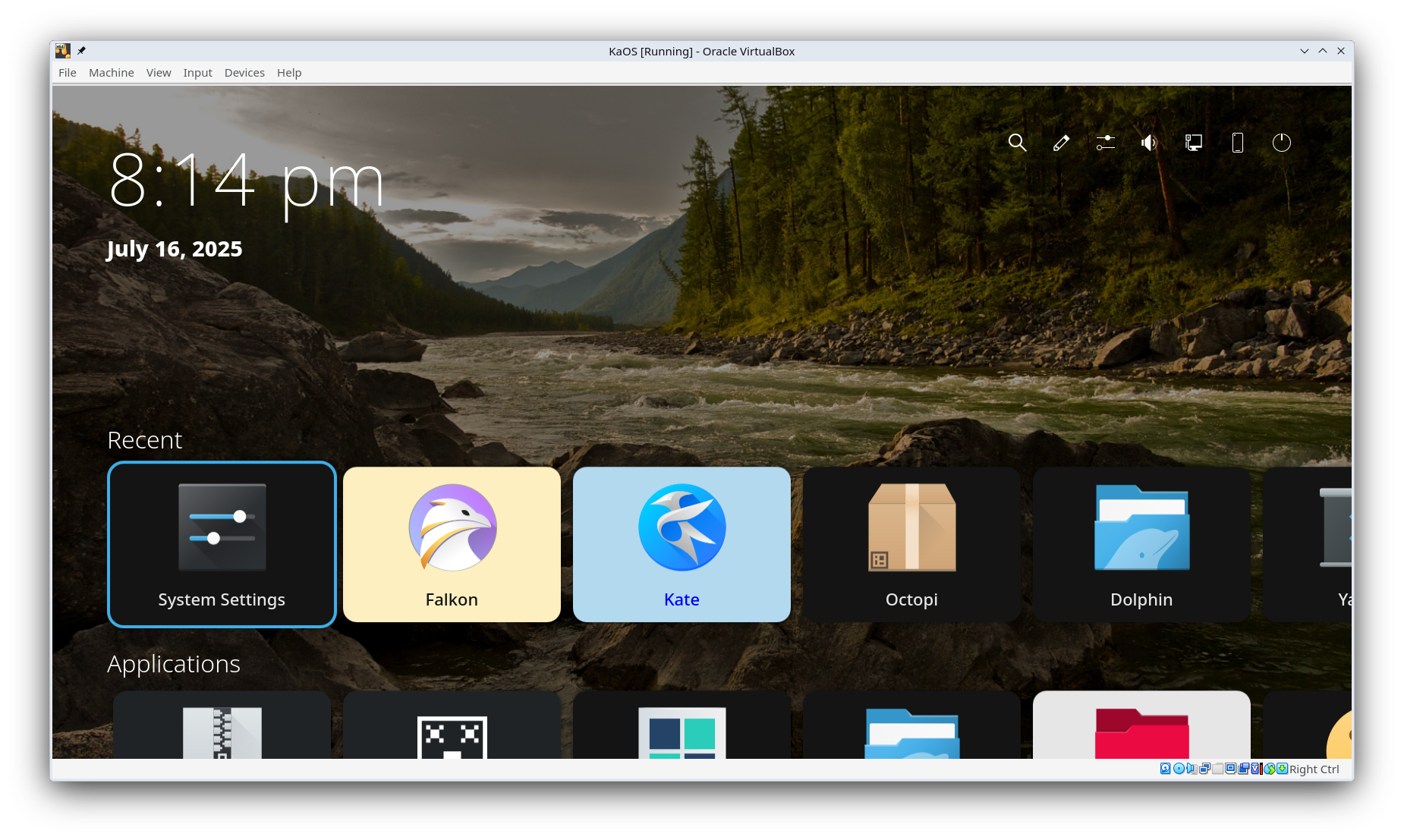Open the archive zipper app tile in Applications

pos(222,725)
